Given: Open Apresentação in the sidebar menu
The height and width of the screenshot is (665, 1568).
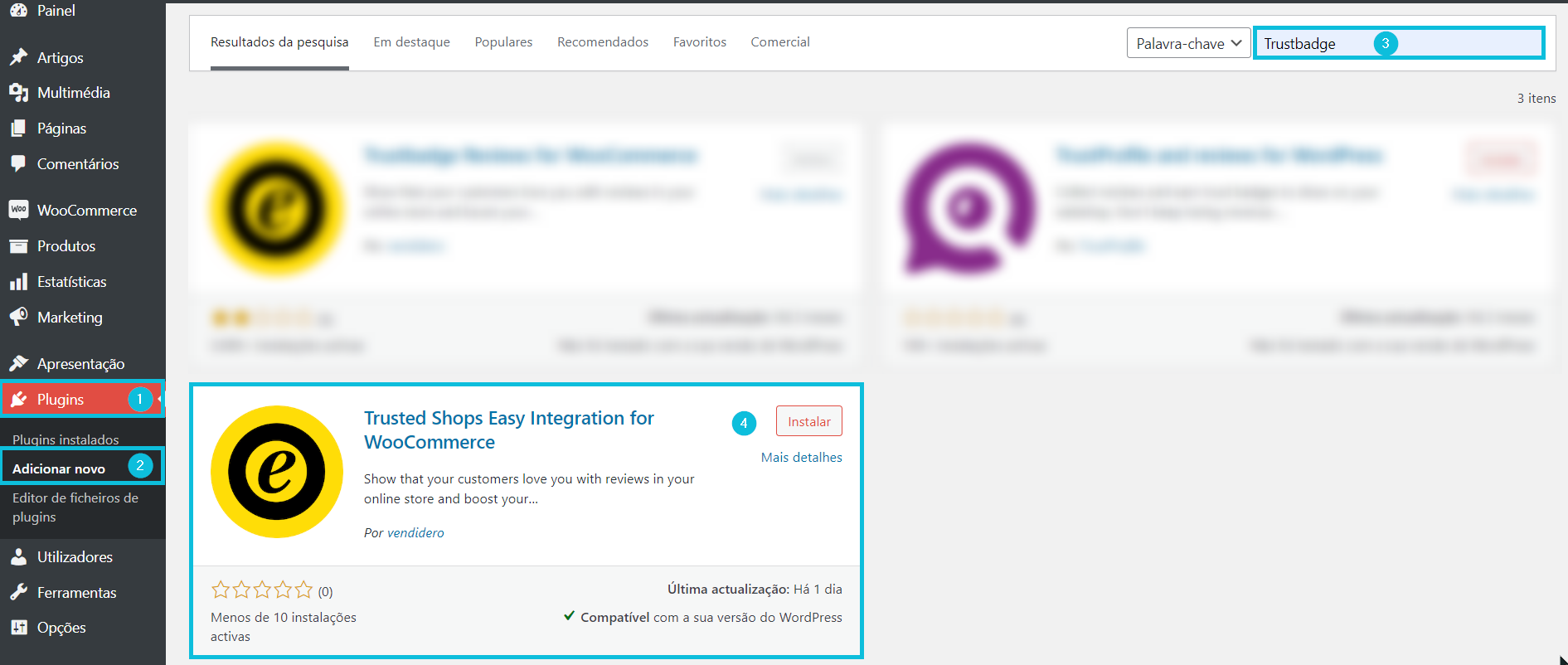Looking at the screenshot, I should coord(81,364).
